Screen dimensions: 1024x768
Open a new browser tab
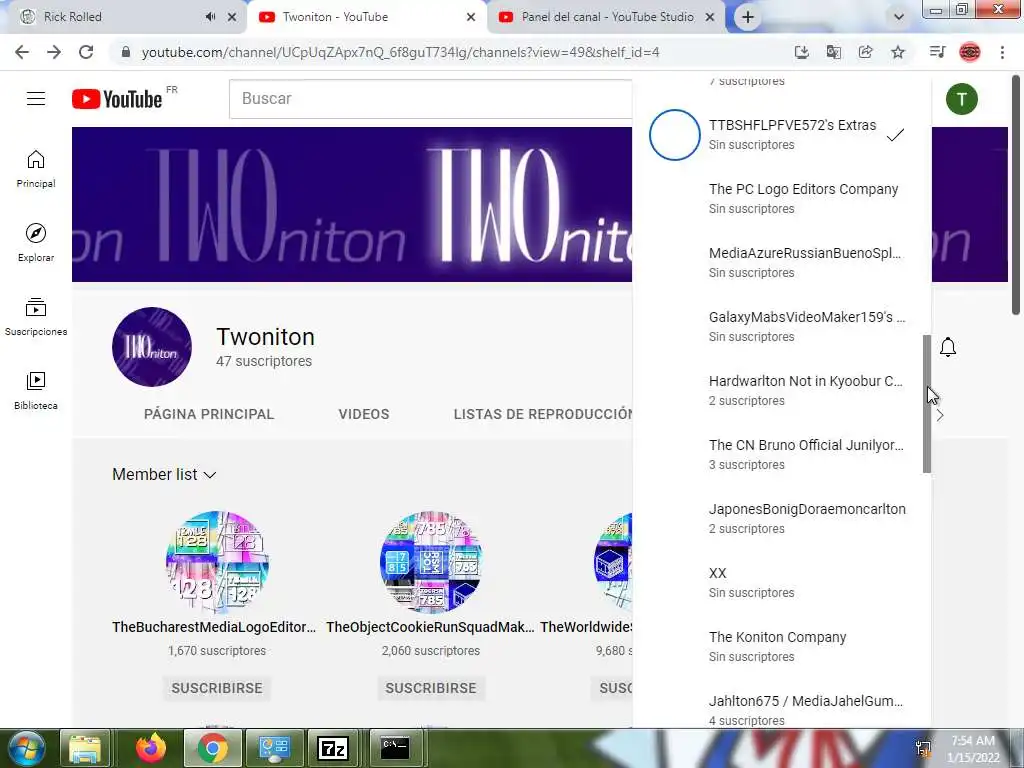click(x=748, y=17)
